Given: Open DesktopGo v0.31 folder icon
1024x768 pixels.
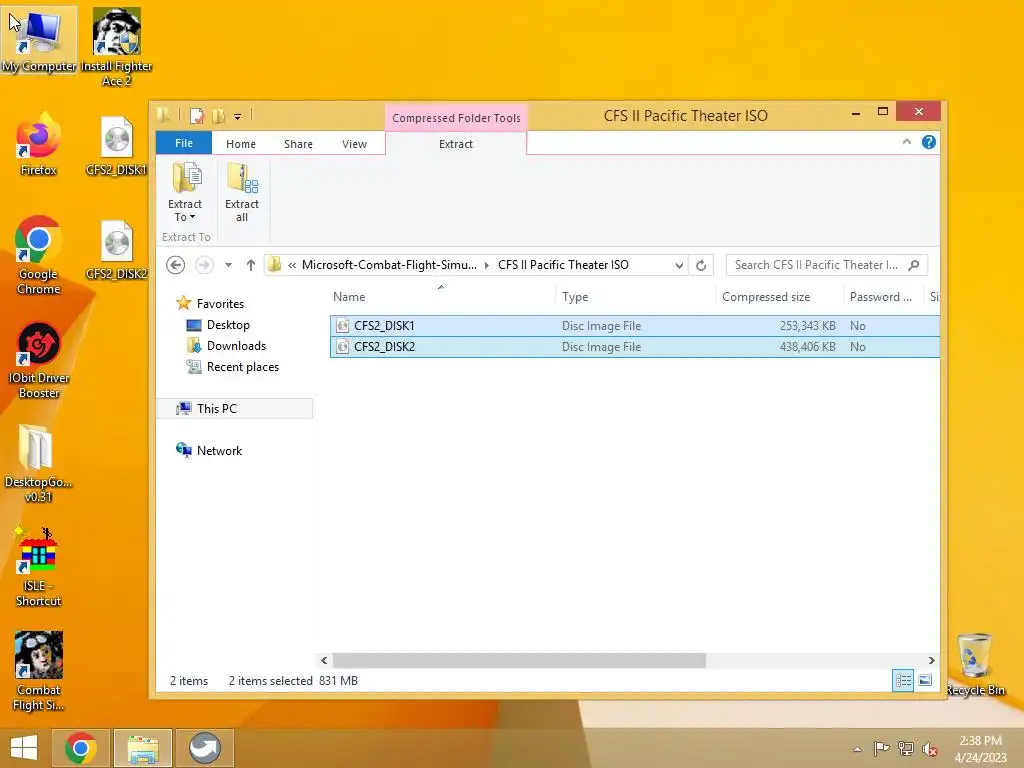Looking at the screenshot, I should (x=39, y=464).
